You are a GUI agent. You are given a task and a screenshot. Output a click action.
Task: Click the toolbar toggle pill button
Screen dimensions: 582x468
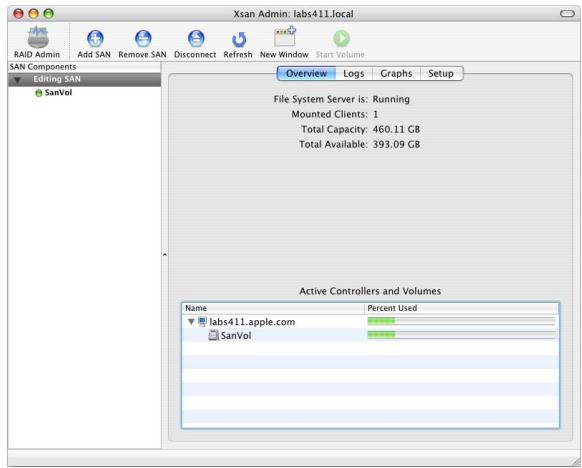[567, 14]
